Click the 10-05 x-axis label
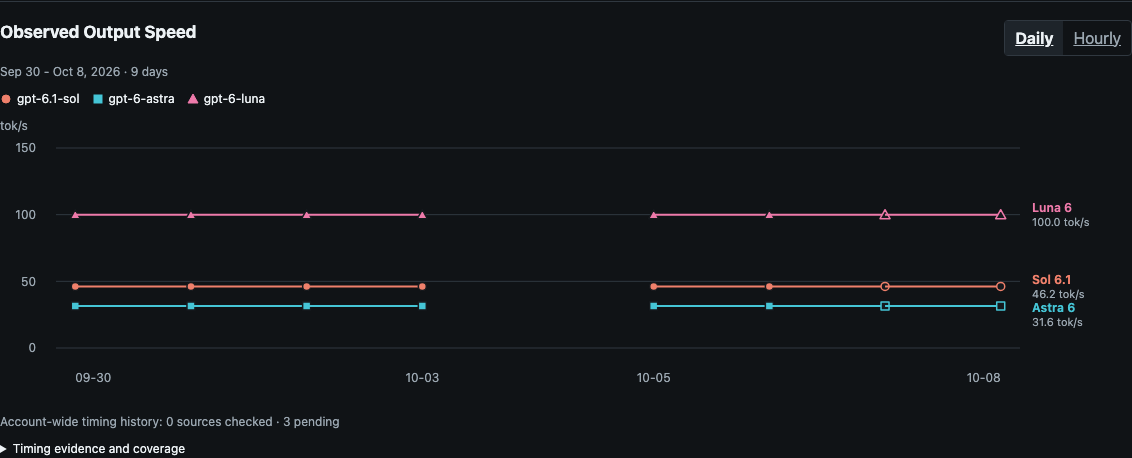This screenshot has width=1132, height=458. click(654, 378)
